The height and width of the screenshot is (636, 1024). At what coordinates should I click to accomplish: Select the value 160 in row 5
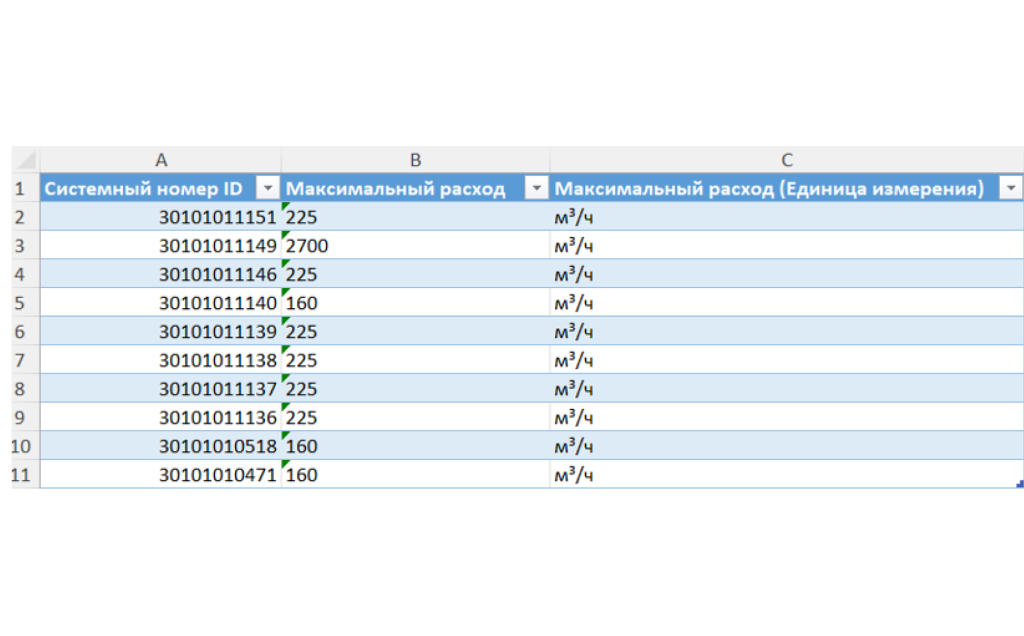(x=415, y=303)
